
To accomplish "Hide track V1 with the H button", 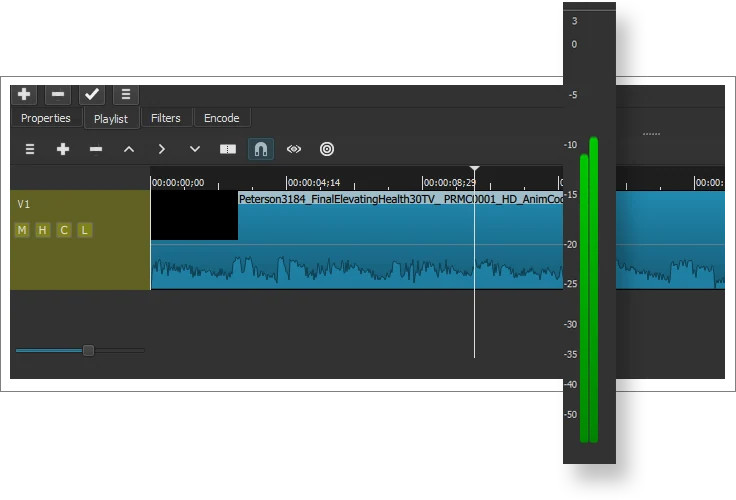I will [x=43, y=230].
